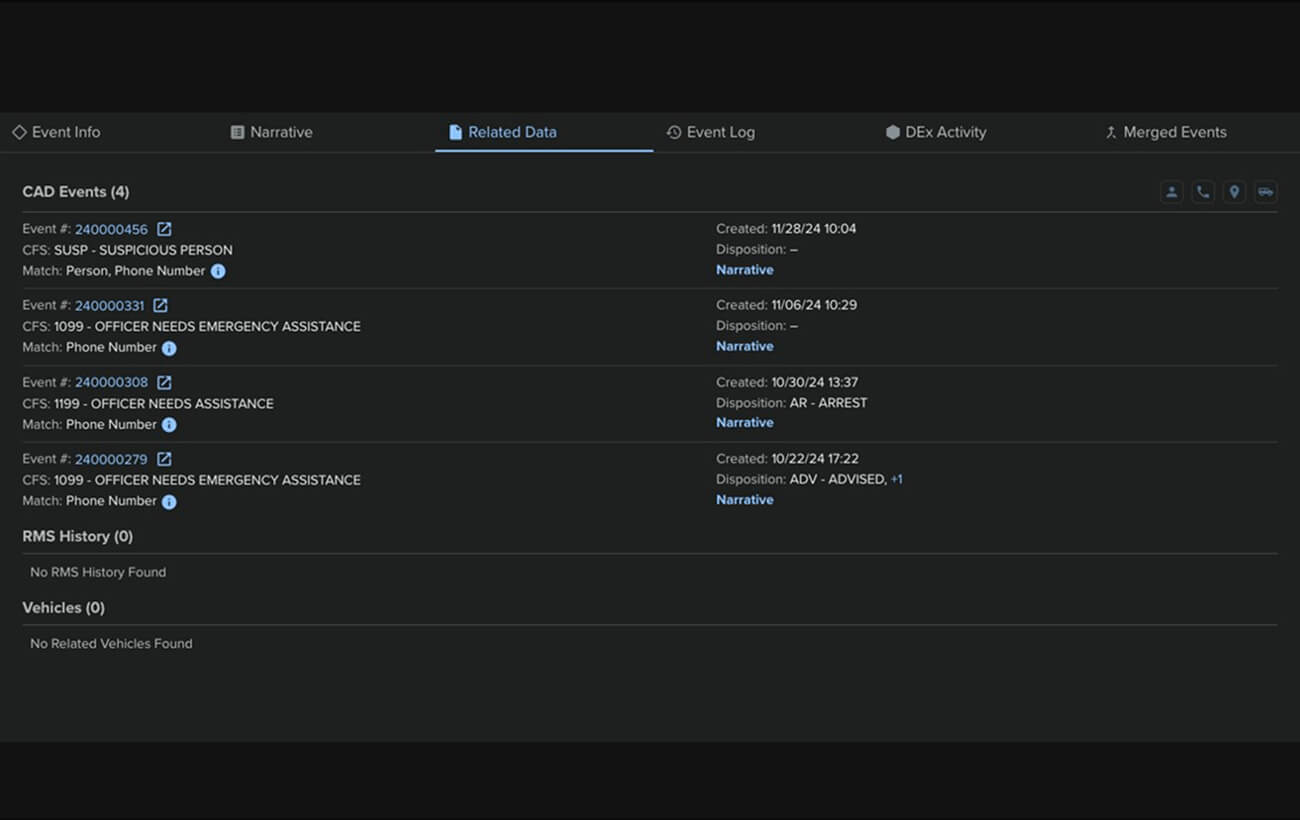Toggle the Phone Number filter icon

1202,191
